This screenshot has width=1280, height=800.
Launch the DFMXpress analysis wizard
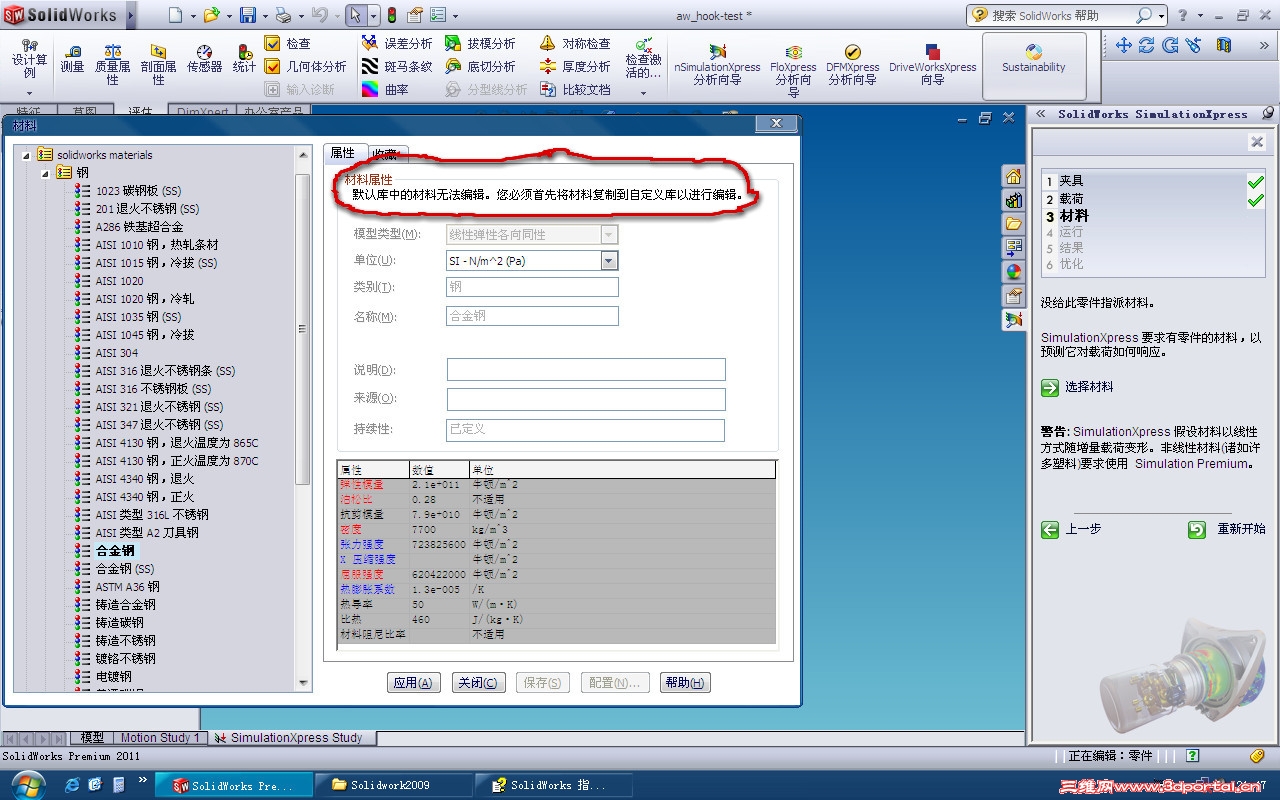852,64
